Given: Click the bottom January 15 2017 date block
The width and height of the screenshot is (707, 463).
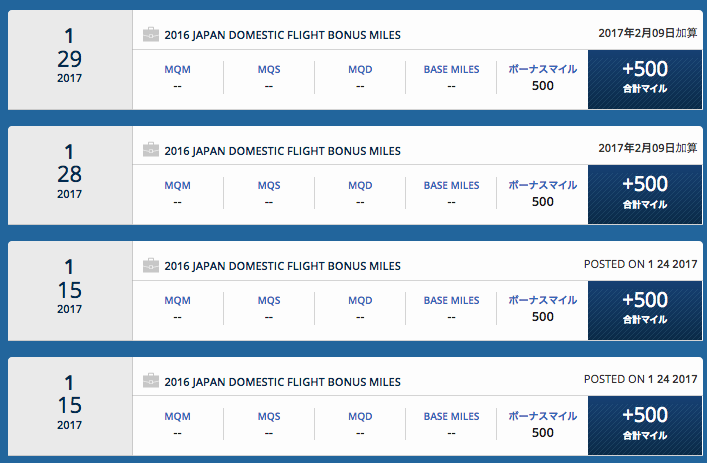Looking at the screenshot, I should pos(70,406).
